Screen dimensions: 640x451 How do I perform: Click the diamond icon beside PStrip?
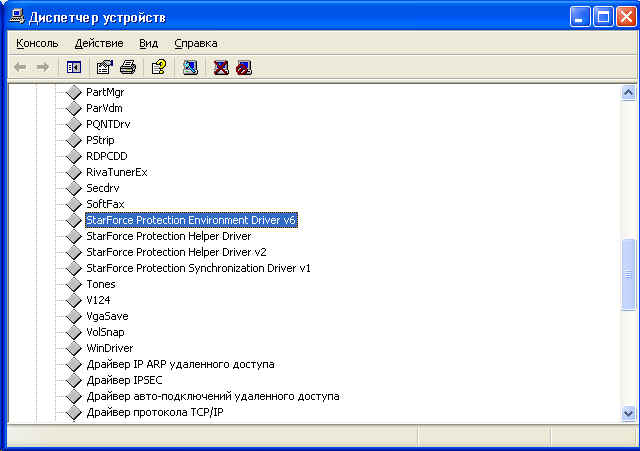74,140
